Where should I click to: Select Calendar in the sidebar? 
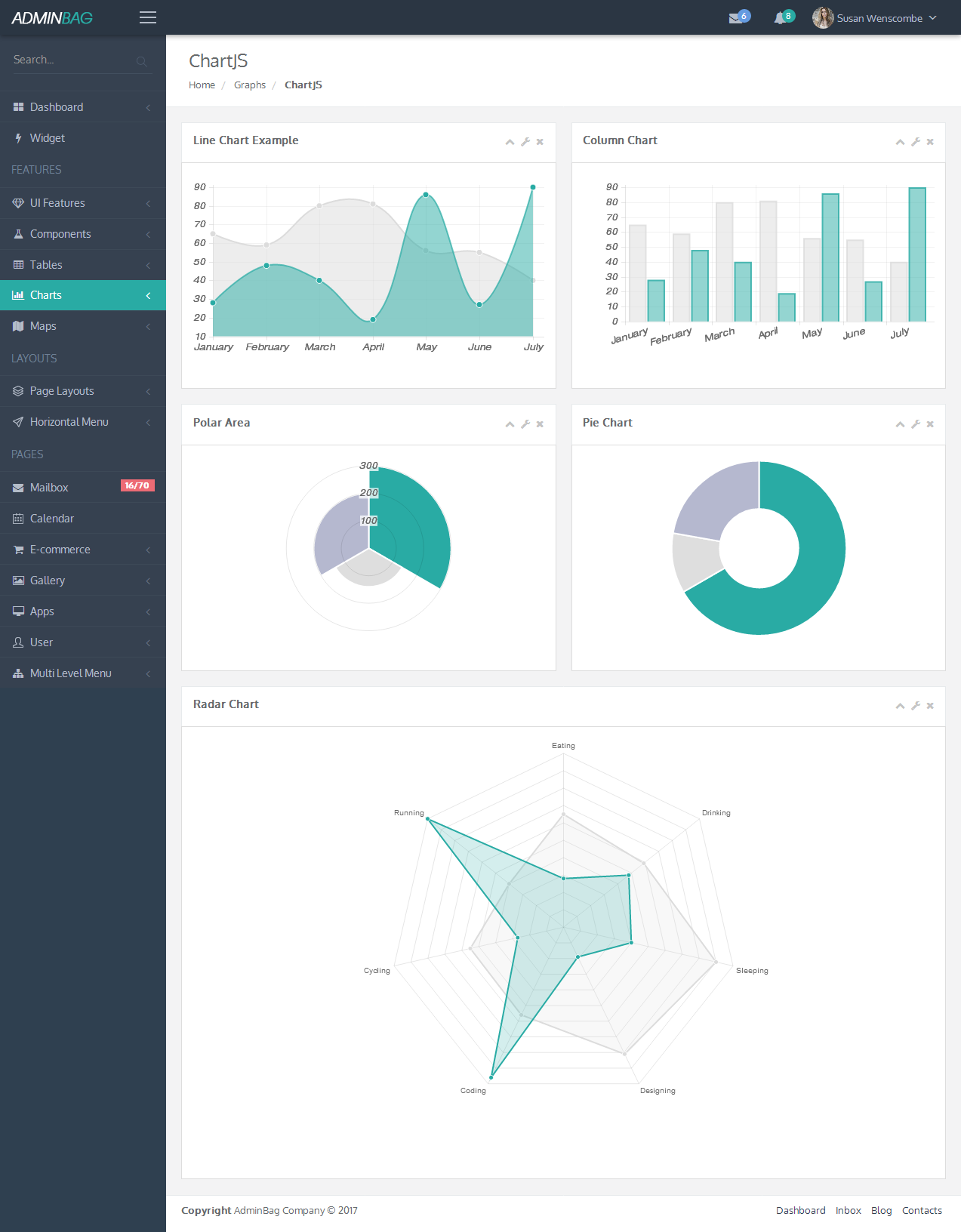(83, 519)
